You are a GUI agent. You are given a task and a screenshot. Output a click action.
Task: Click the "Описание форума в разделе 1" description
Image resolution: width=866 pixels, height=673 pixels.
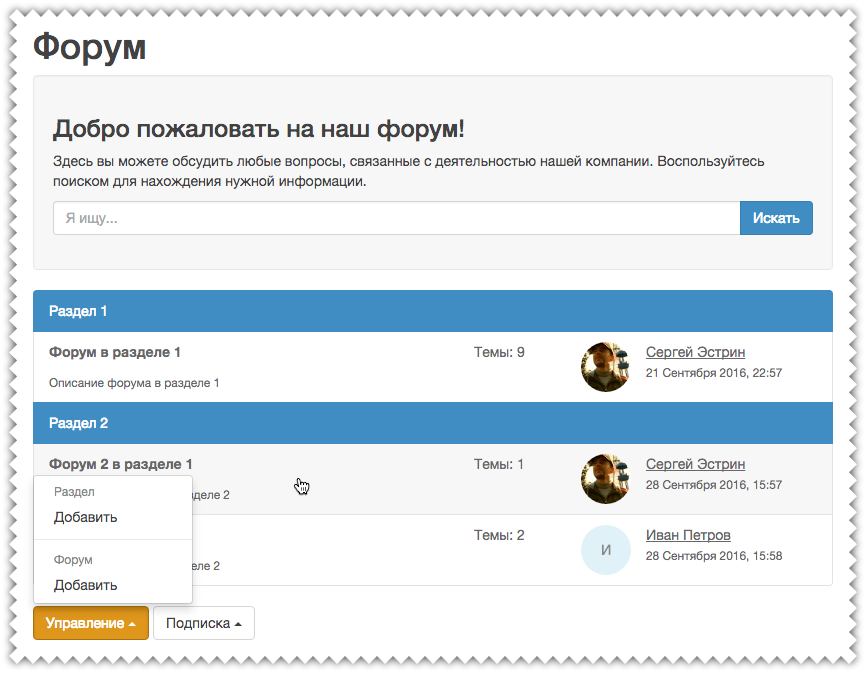click(x=134, y=383)
